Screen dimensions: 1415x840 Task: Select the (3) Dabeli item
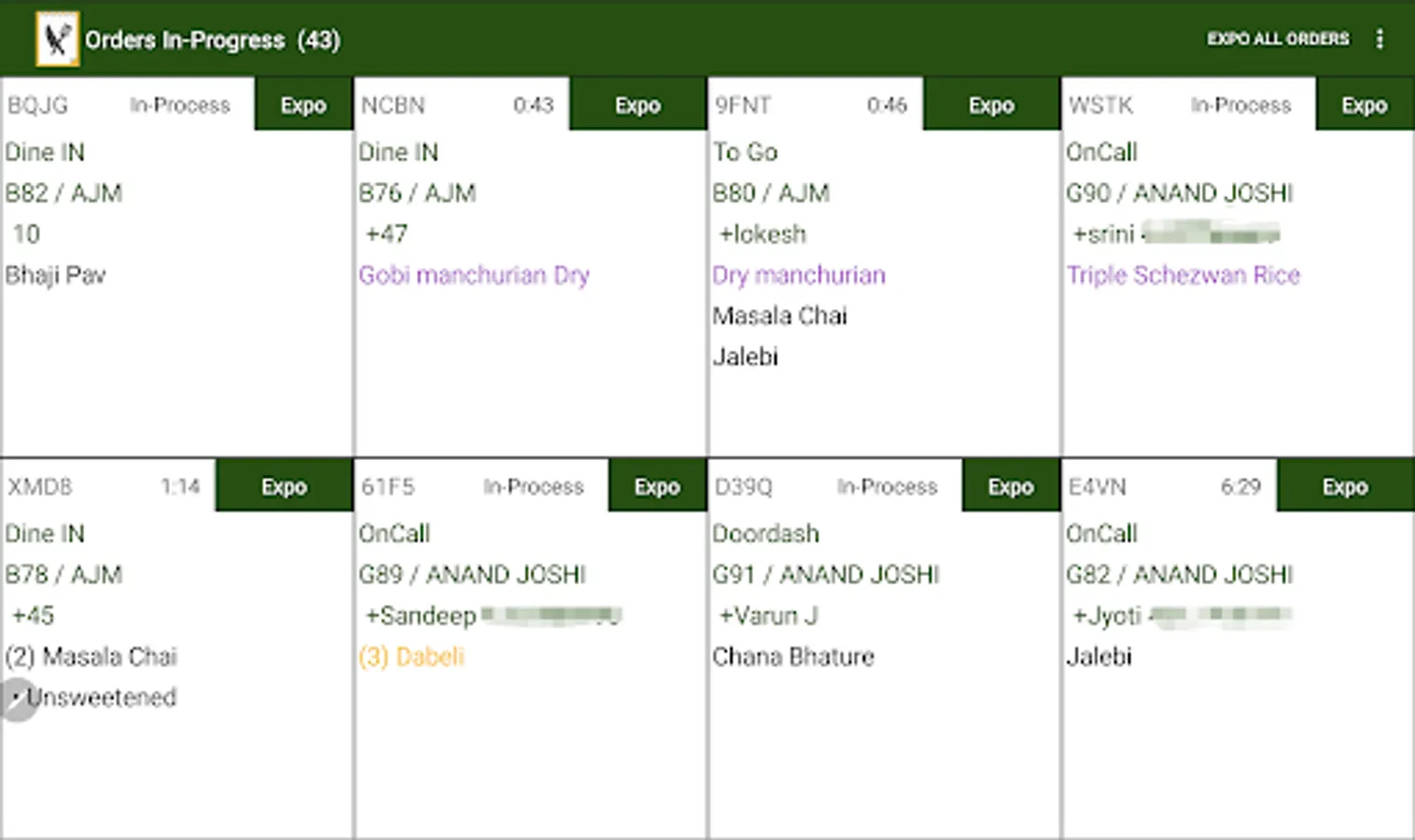pyautogui.click(x=412, y=657)
